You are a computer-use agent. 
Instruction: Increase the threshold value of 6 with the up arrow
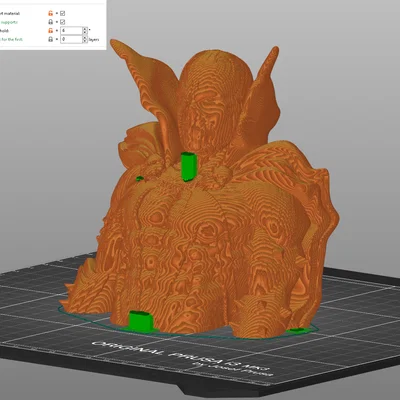[x=85, y=29]
